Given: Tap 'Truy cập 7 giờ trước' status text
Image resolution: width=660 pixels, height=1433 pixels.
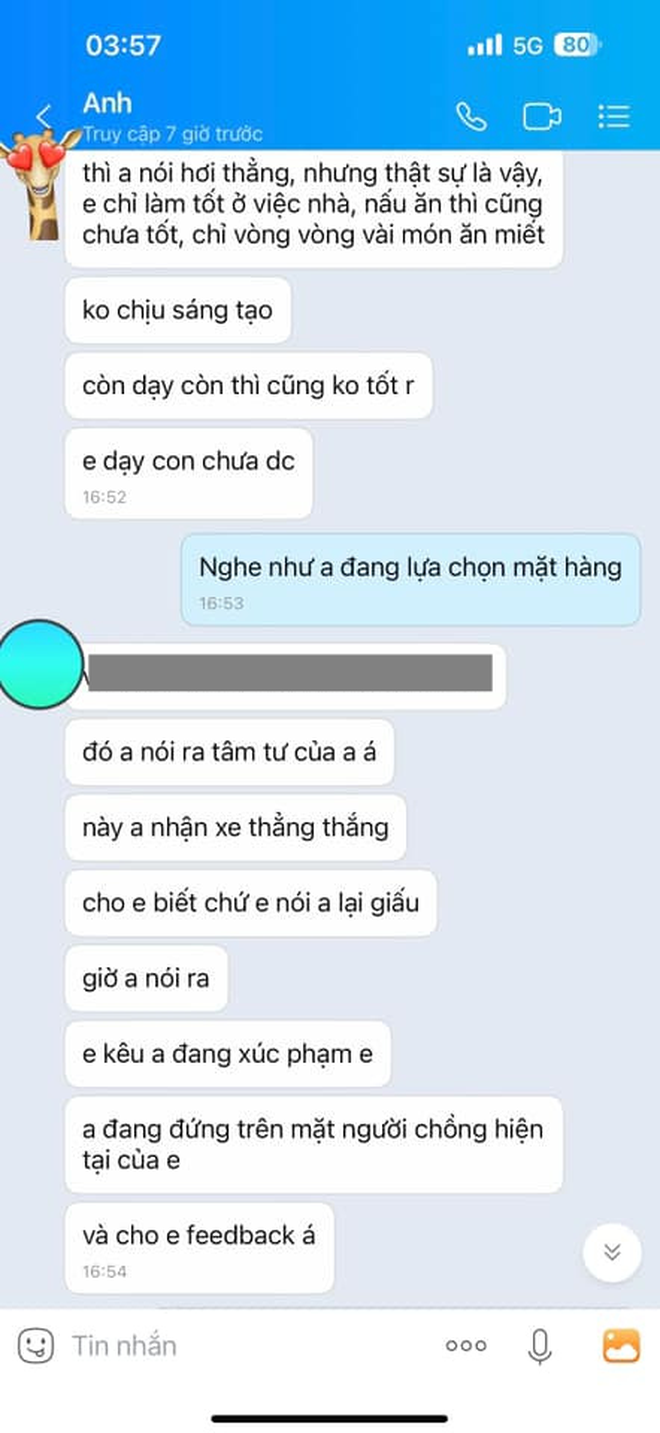Looking at the screenshot, I should (x=172, y=134).
